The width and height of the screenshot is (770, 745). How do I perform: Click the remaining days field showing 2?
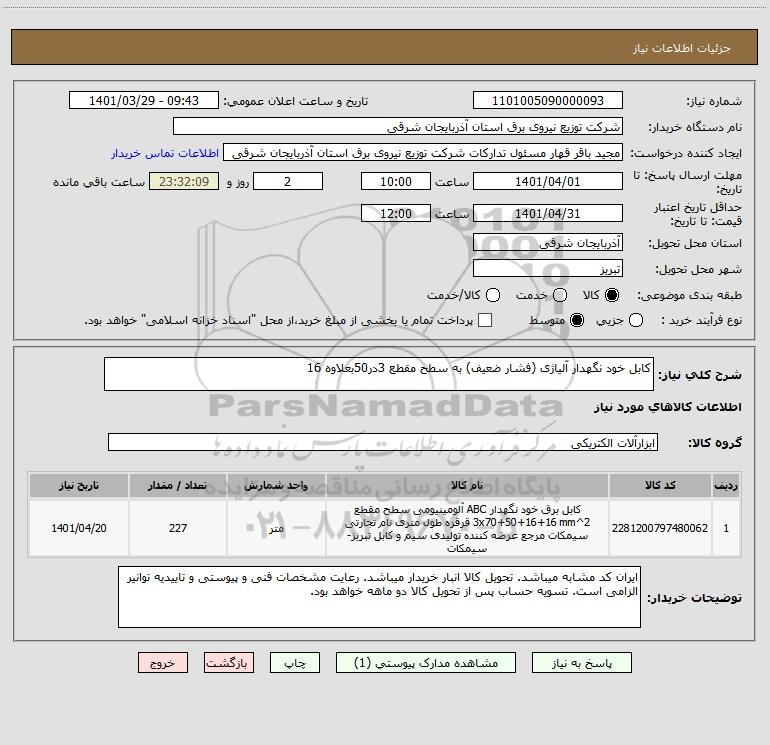click(x=288, y=181)
